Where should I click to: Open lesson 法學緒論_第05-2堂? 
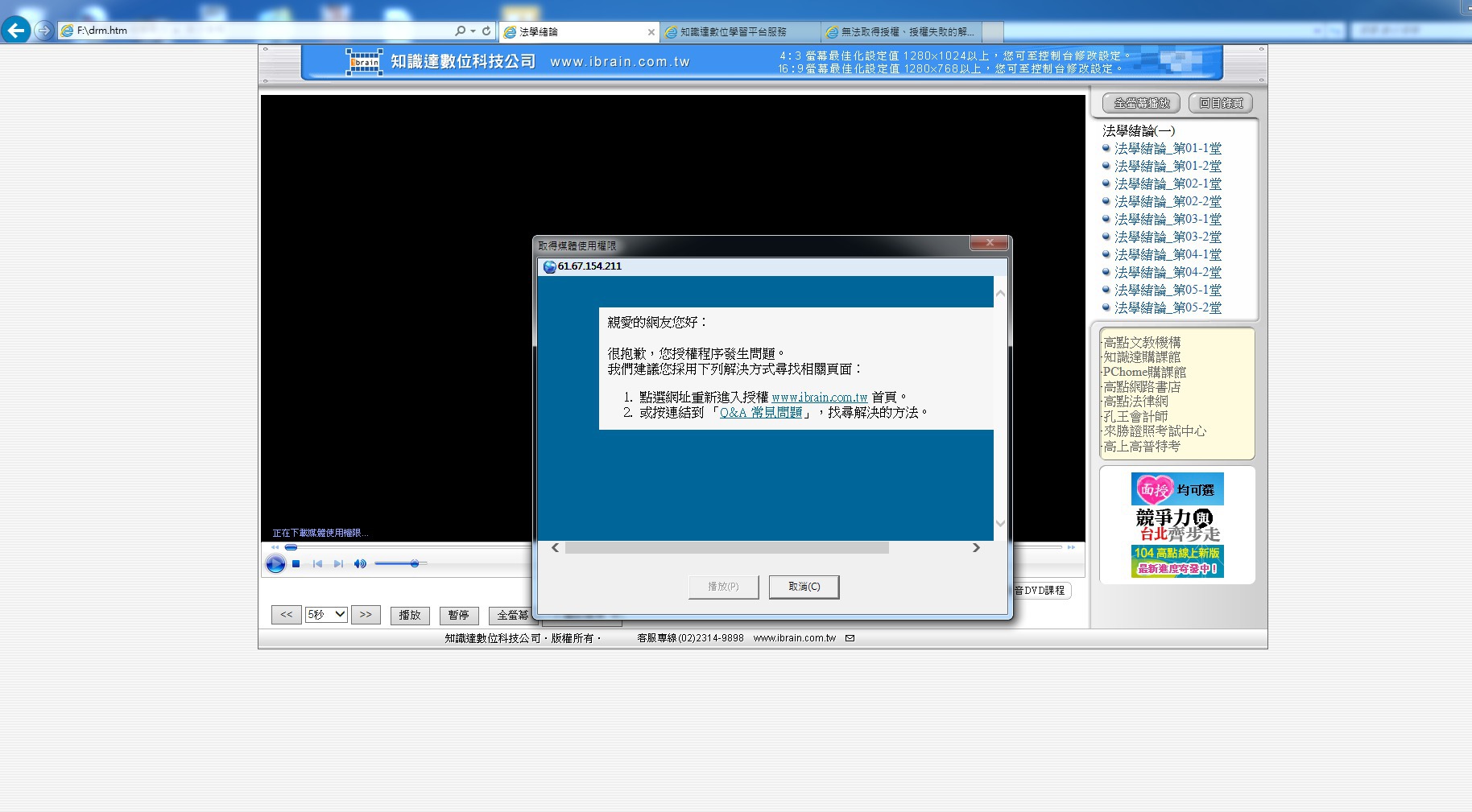coord(1168,307)
